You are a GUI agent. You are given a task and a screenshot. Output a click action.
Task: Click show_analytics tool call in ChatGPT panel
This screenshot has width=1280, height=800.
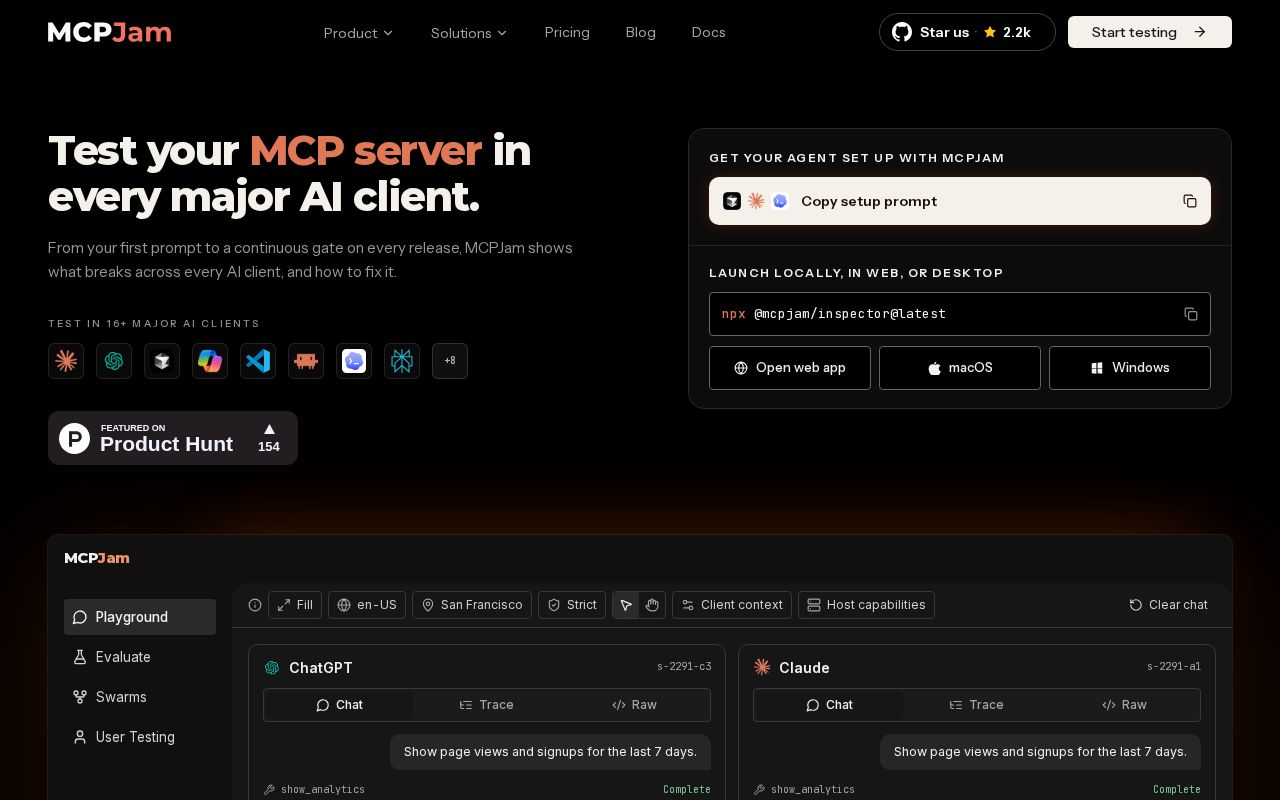click(314, 789)
